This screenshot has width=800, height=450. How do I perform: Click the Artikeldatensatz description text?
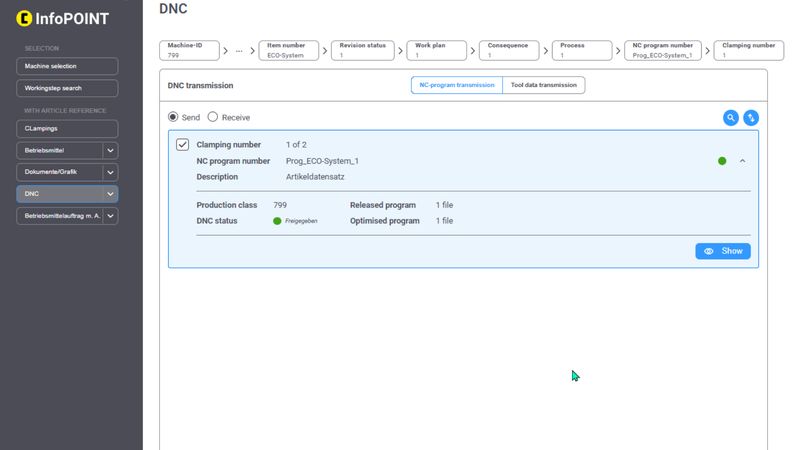(x=315, y=177)
